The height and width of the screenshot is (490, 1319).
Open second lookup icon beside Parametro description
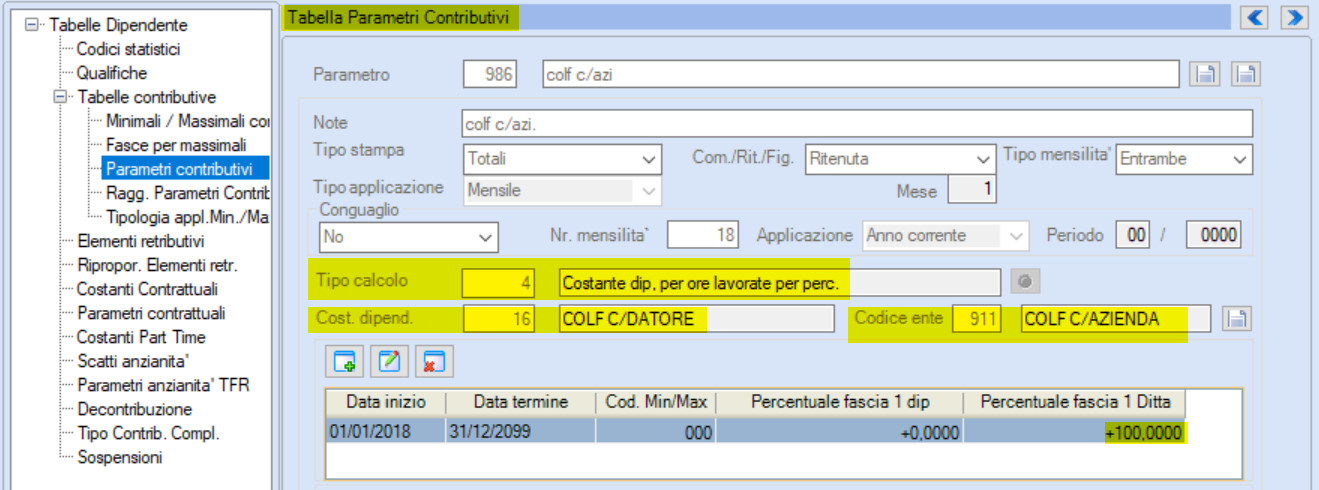click(1245, 74)
